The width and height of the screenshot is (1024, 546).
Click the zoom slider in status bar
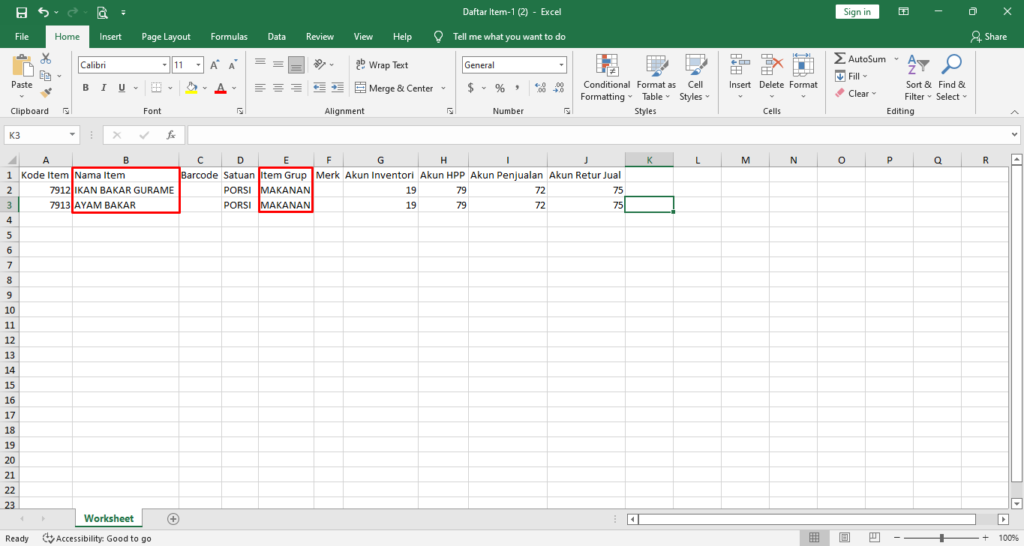point(941,538)
